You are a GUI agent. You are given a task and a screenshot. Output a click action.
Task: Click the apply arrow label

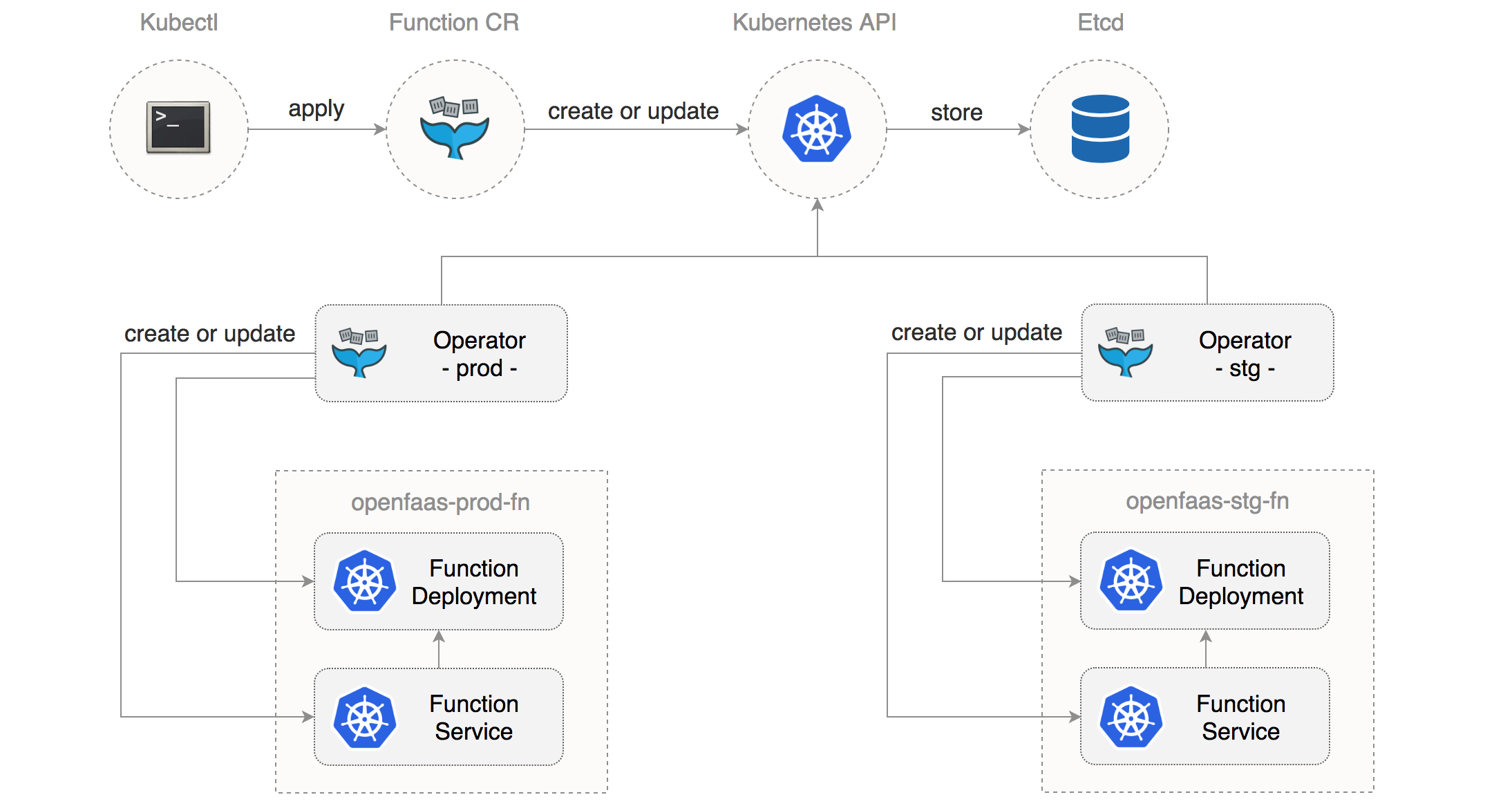coord(316,109)
